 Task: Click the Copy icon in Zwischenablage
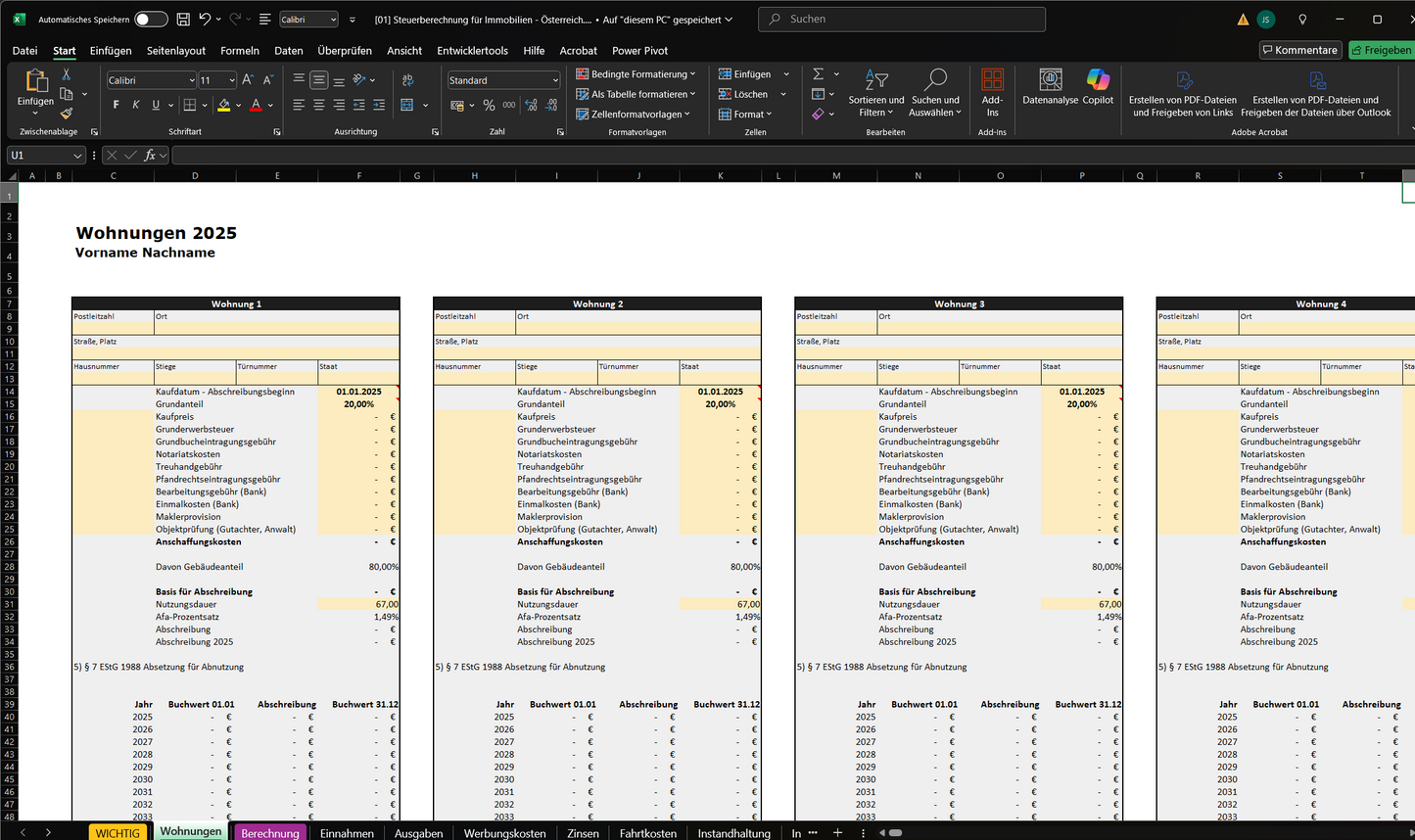click(67, 94)
